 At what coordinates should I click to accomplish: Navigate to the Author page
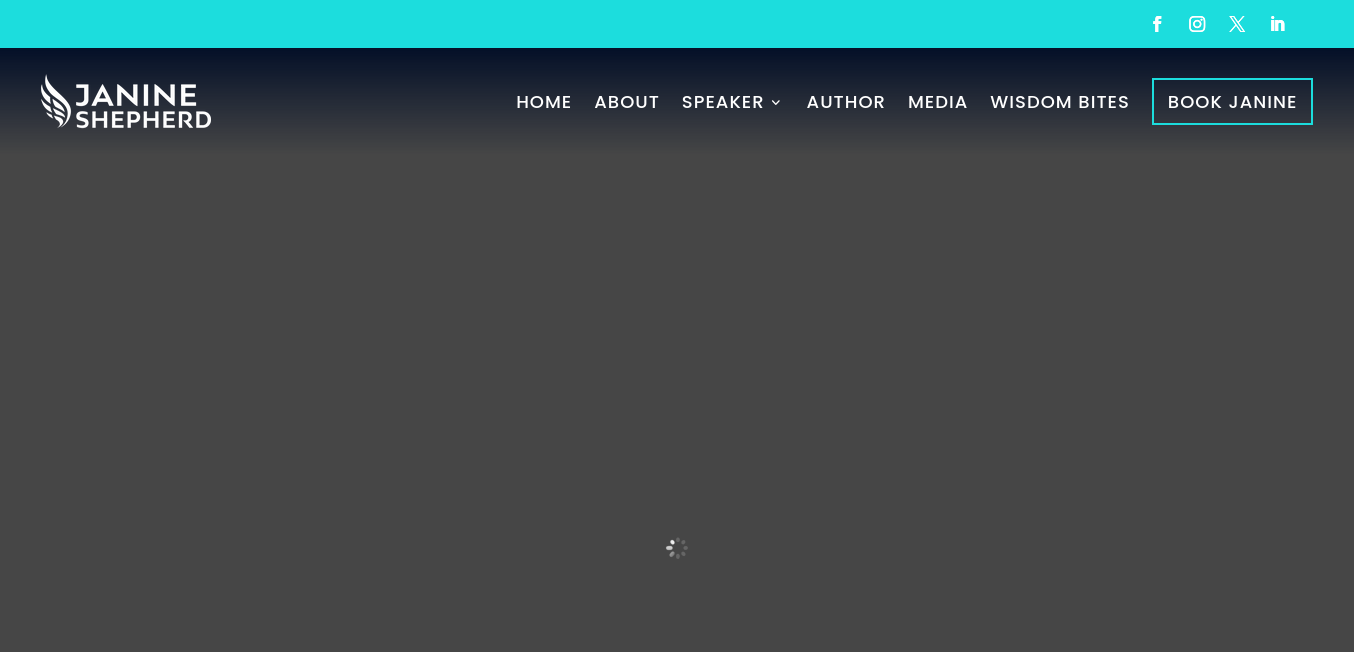coord(845,102)
